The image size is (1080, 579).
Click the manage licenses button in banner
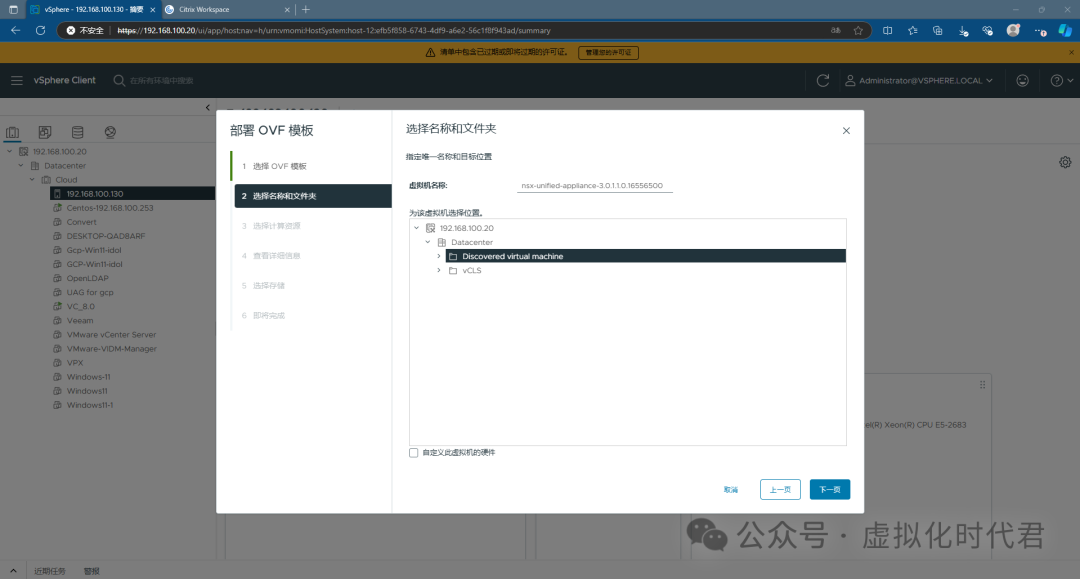(608, 52)
